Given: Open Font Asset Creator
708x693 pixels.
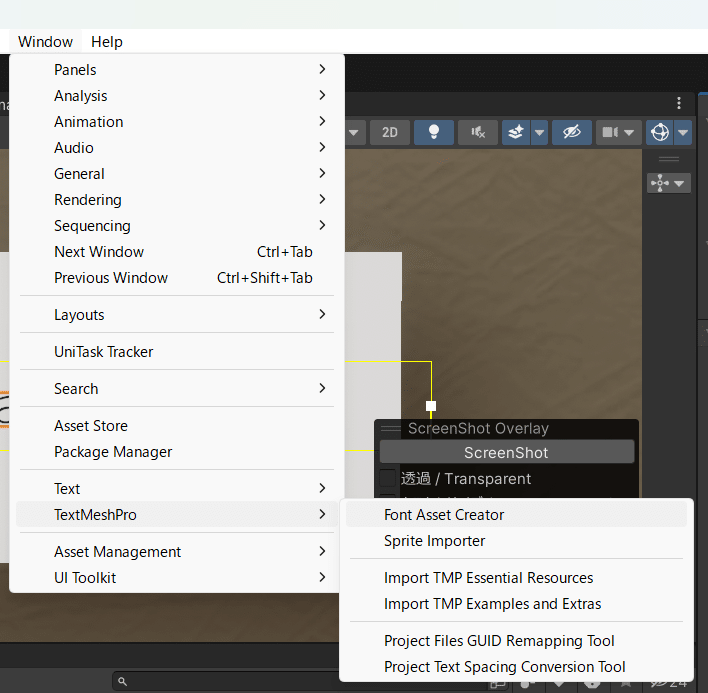Looking at the screenshot, I should click(x=516, y=515).
